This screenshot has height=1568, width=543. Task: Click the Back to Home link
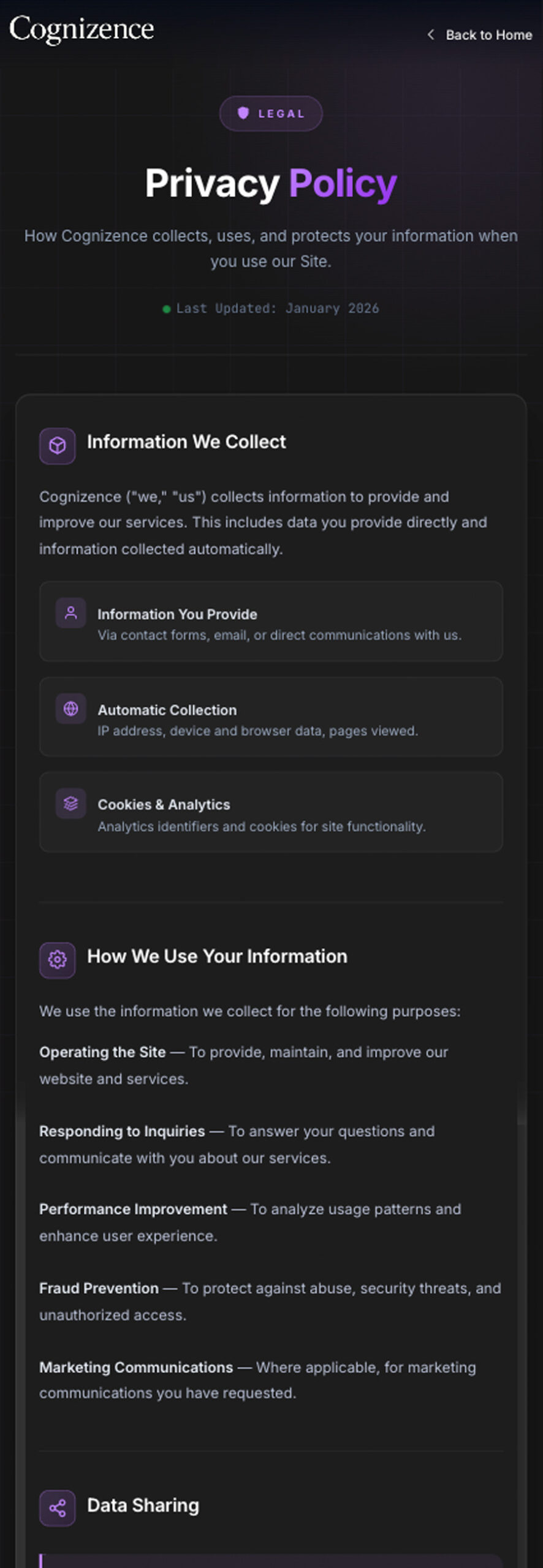pos(488,34)
